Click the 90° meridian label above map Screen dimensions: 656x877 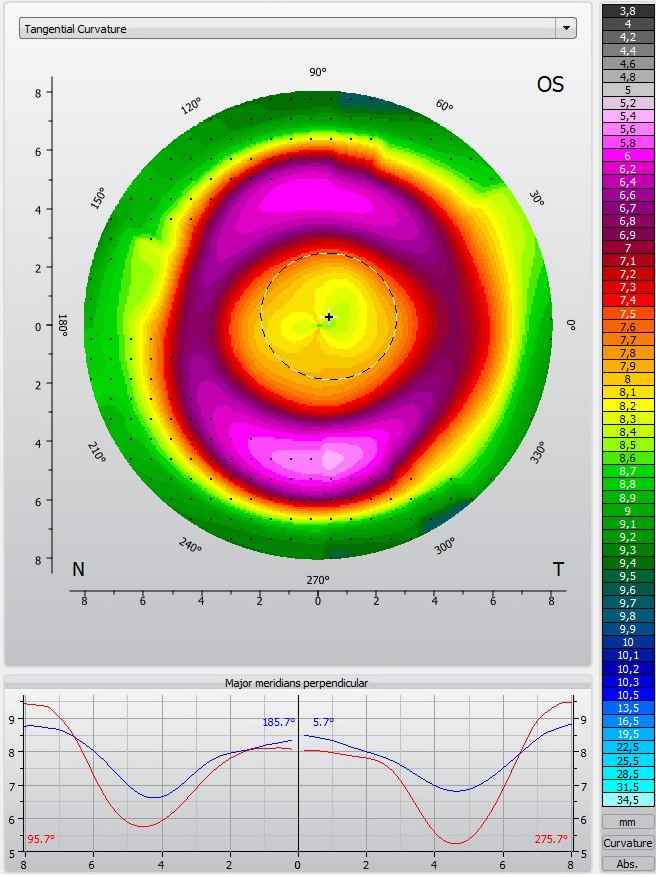[x=317, y=72]
